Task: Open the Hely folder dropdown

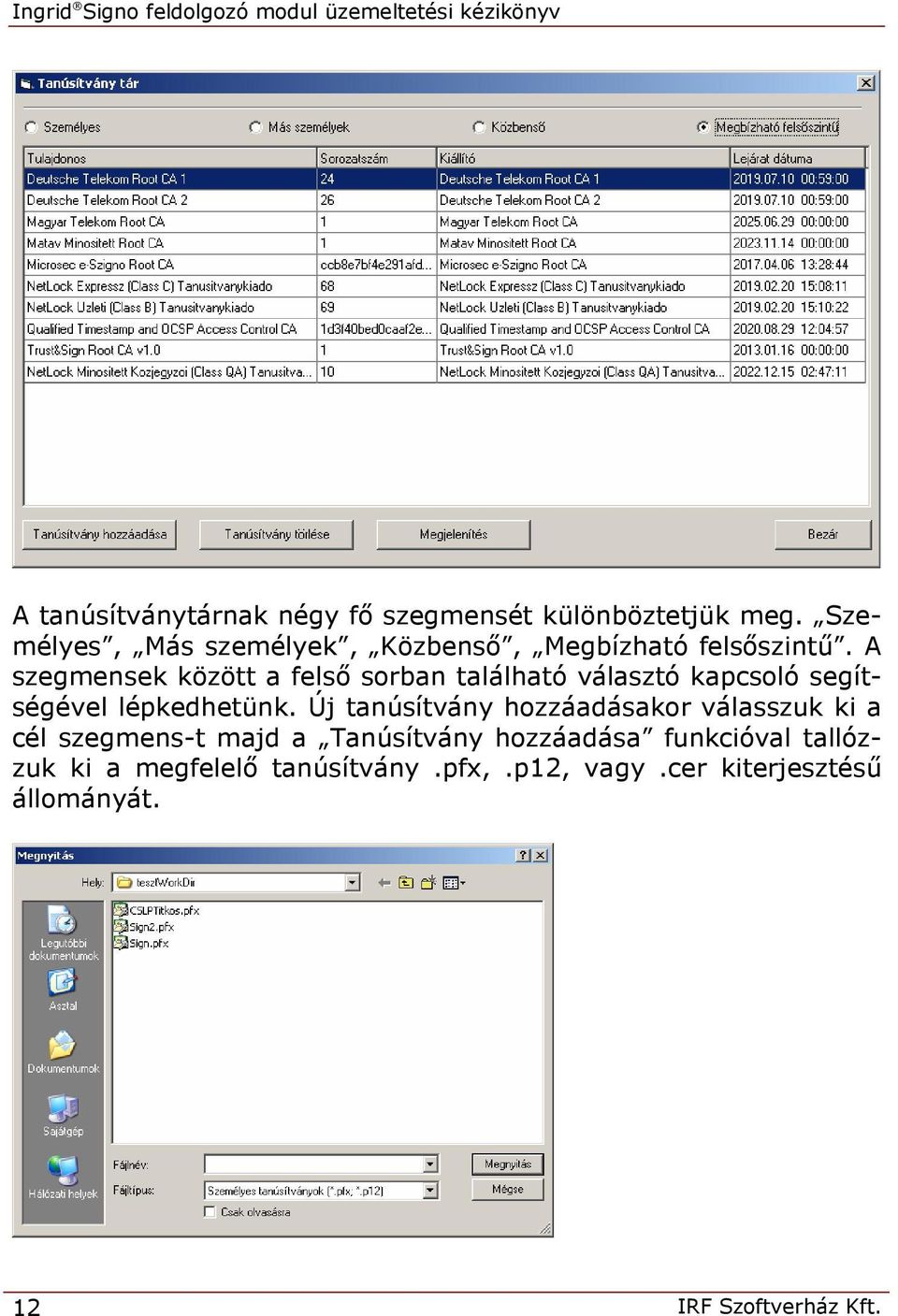Action: click(353, 882)
